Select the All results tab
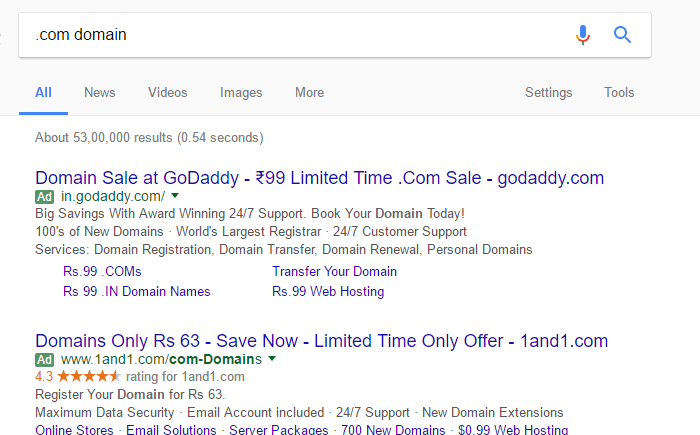Viewport: 700px width, 435px height. click(x=43, y=92)
